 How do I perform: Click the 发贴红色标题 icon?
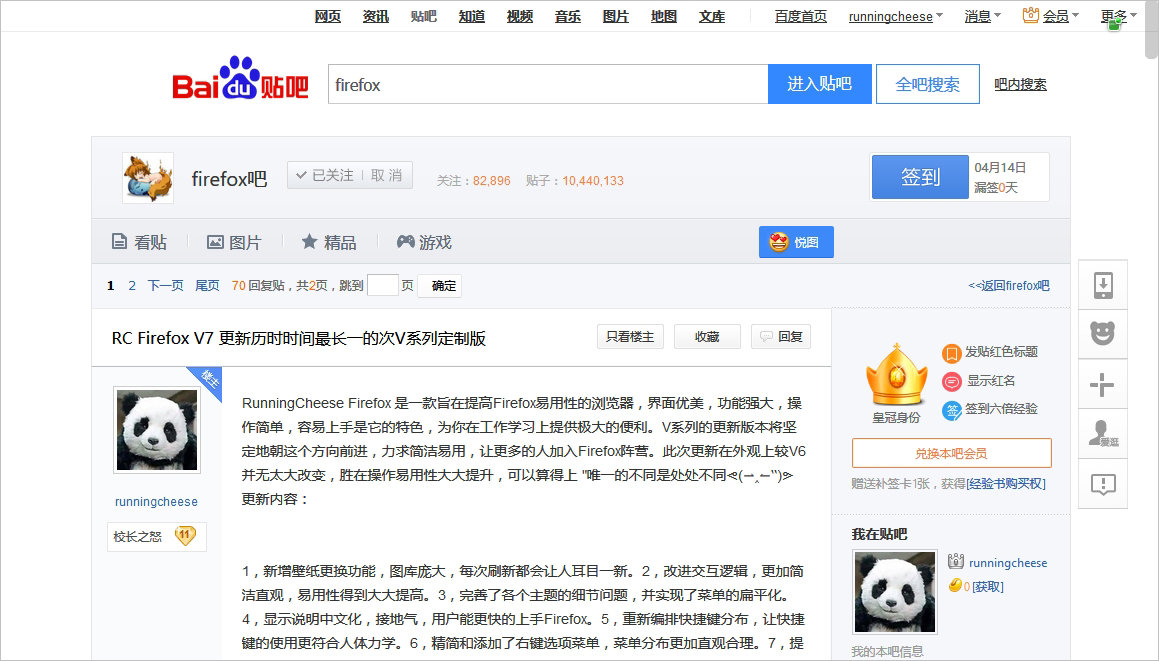(x=951, y=353)
